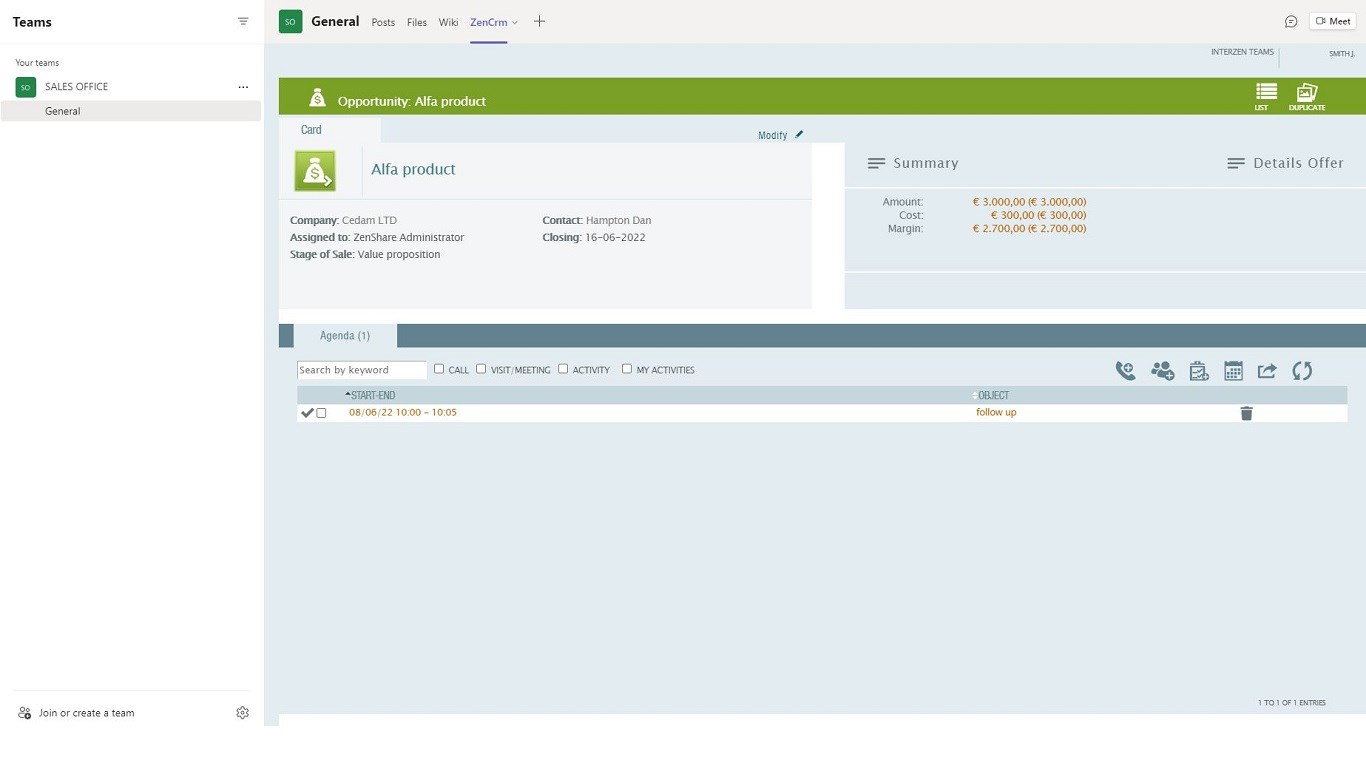Screen dimensions: 1366x768
Task: Click the share/export arrow icon
Action: pyautogui.click(x=1267, y=371)
